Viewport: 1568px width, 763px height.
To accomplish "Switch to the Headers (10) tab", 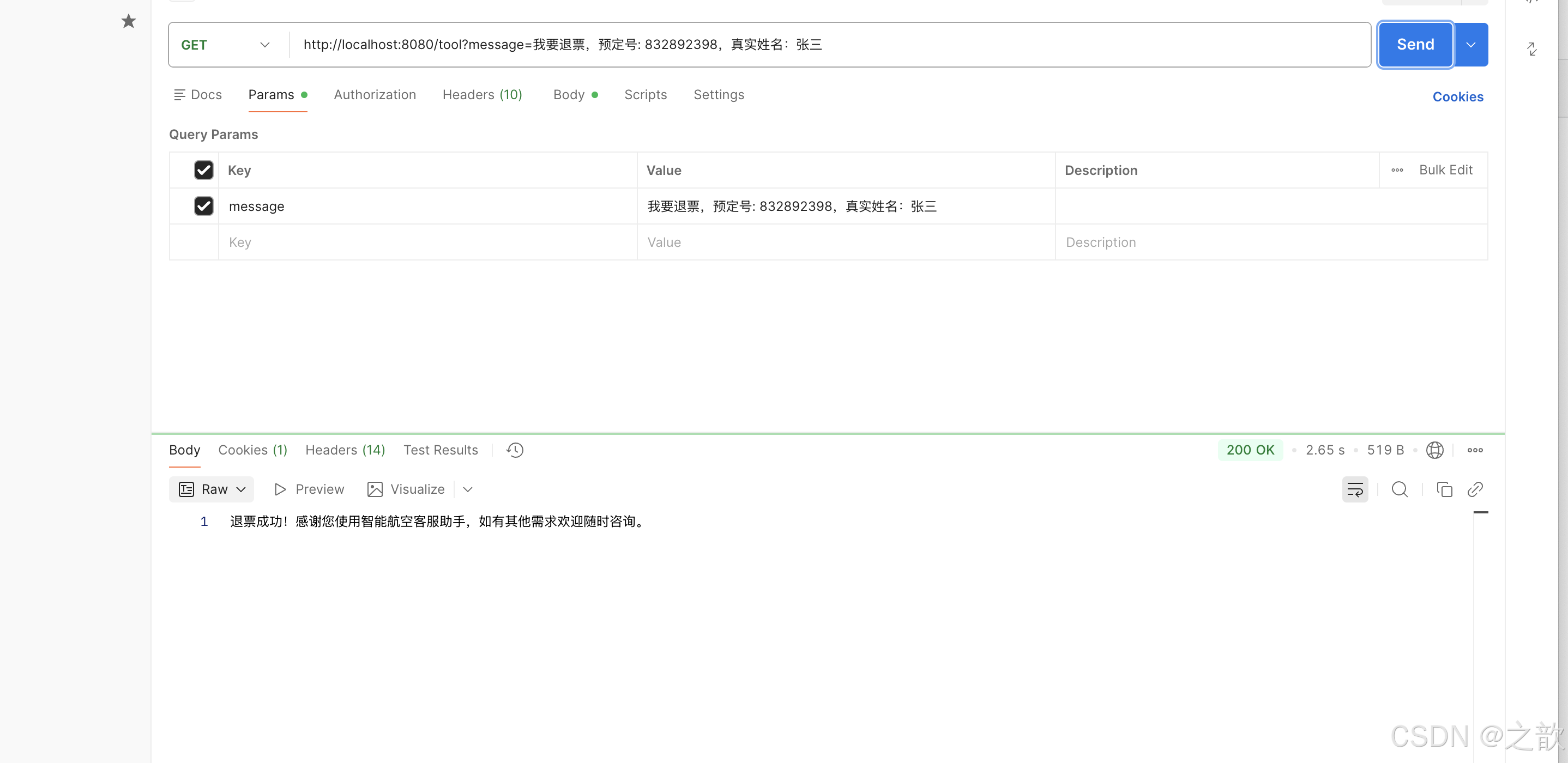I will [x=482, y=94].
